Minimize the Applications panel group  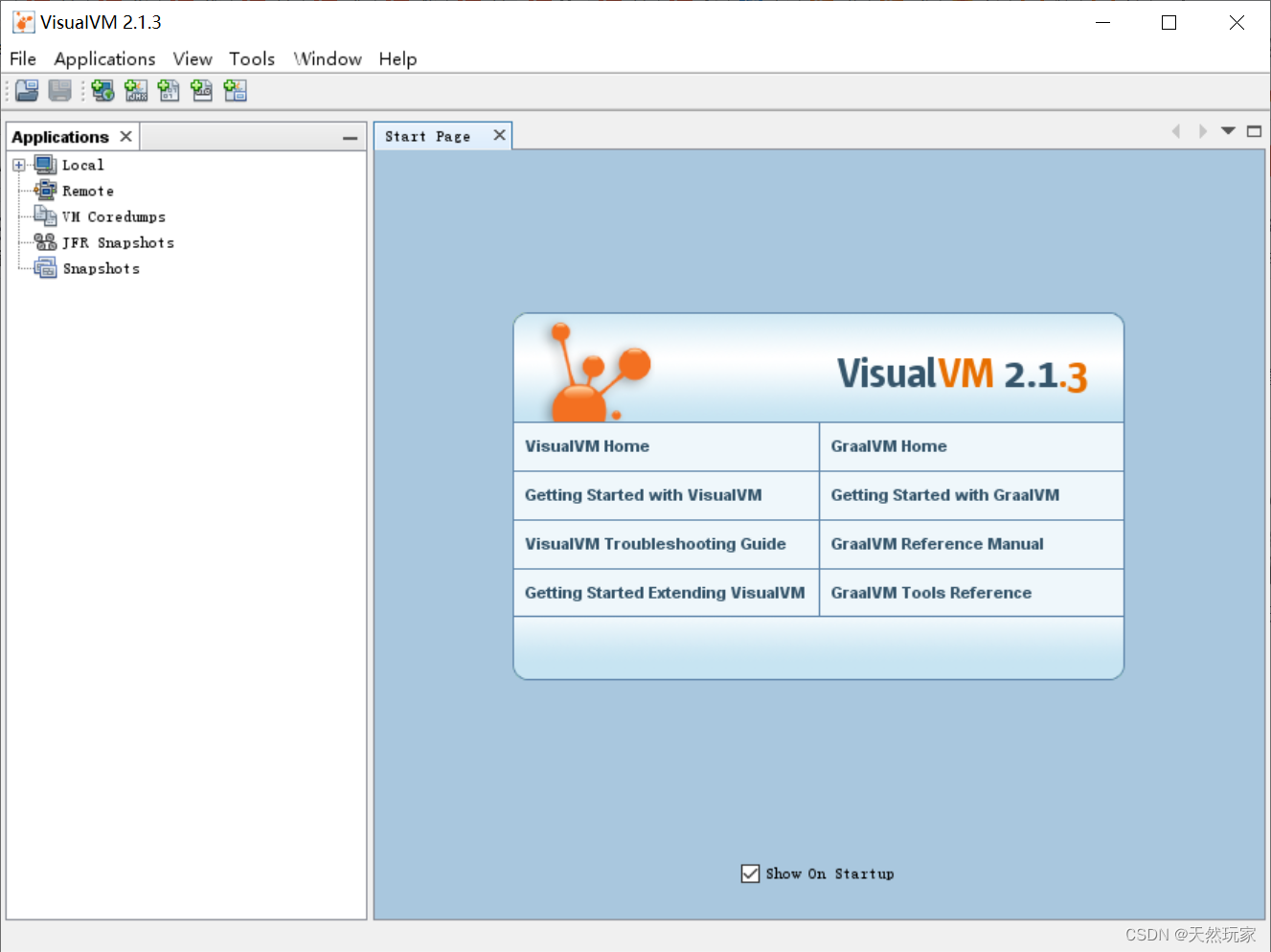click(x=350, y=138)
